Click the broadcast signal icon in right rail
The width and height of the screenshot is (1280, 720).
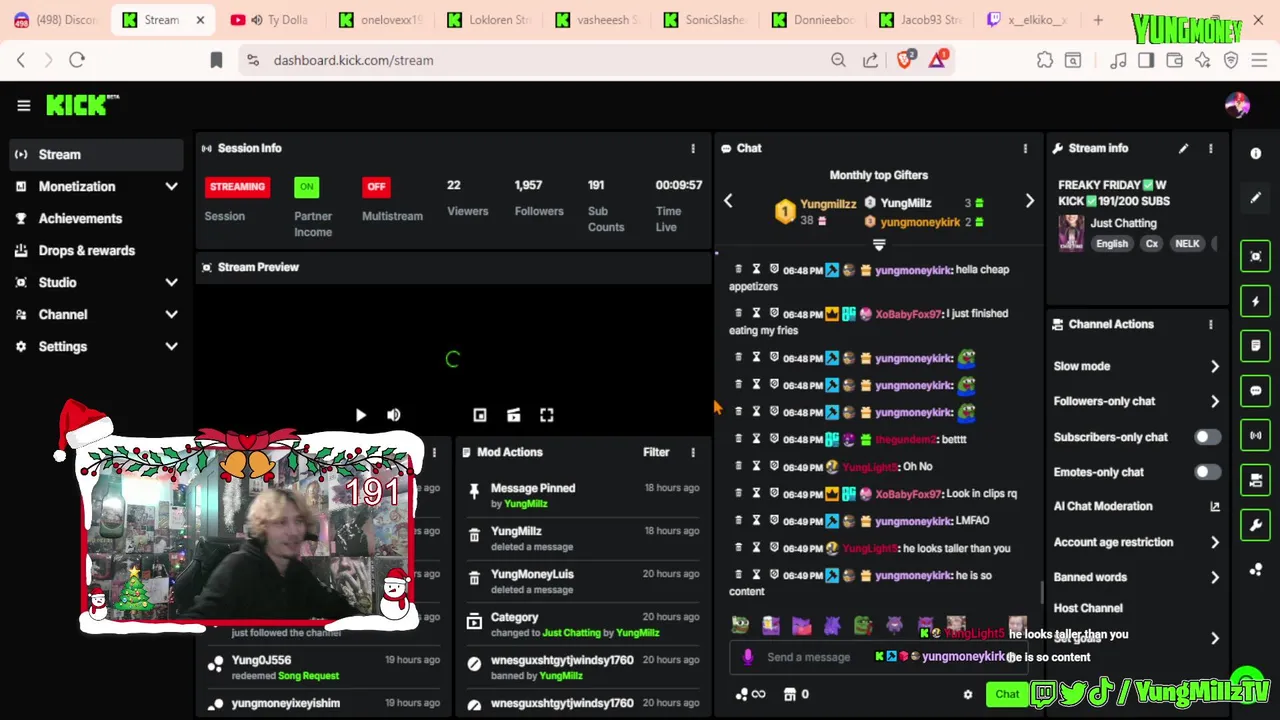tap(1256, 435)
